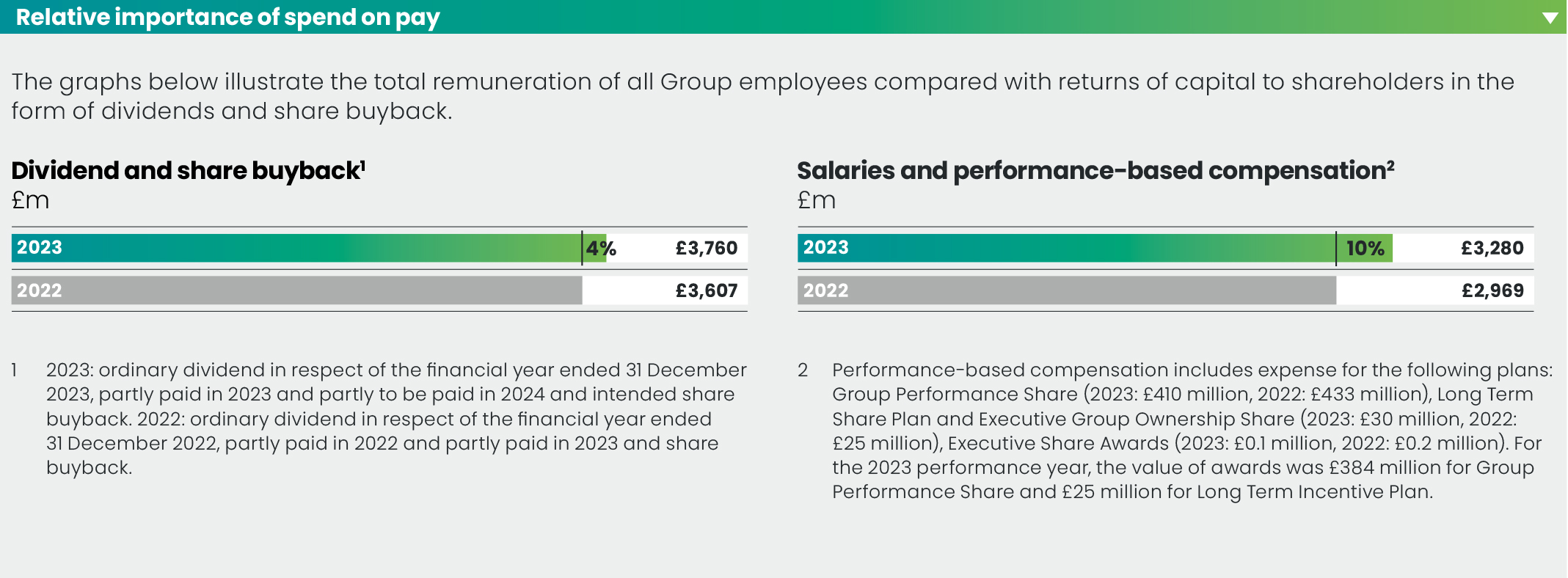Select the £3,760 dividend value

point(706,249)
